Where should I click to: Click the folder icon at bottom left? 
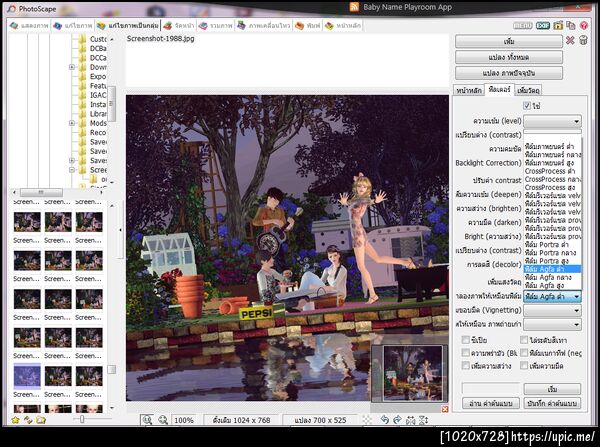pyautogui.click(x=41, y=420)
